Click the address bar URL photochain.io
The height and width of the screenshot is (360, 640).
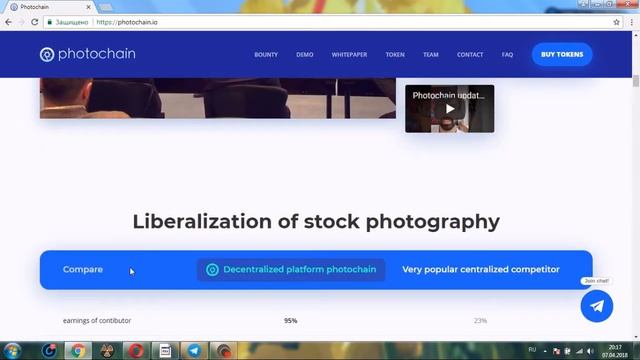(127, 22)
